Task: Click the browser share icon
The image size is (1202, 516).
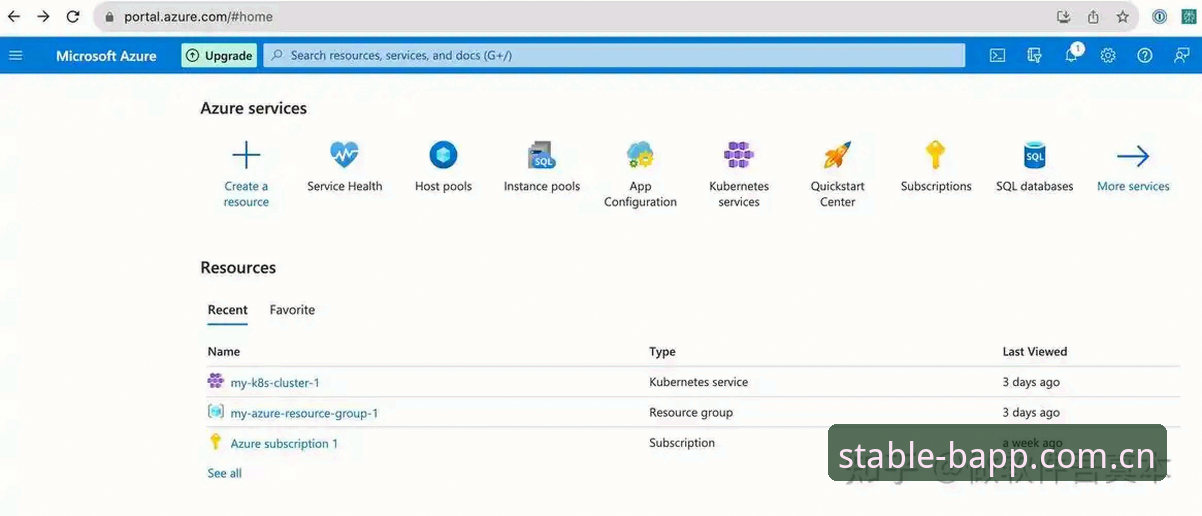Action: [1093, 17]
